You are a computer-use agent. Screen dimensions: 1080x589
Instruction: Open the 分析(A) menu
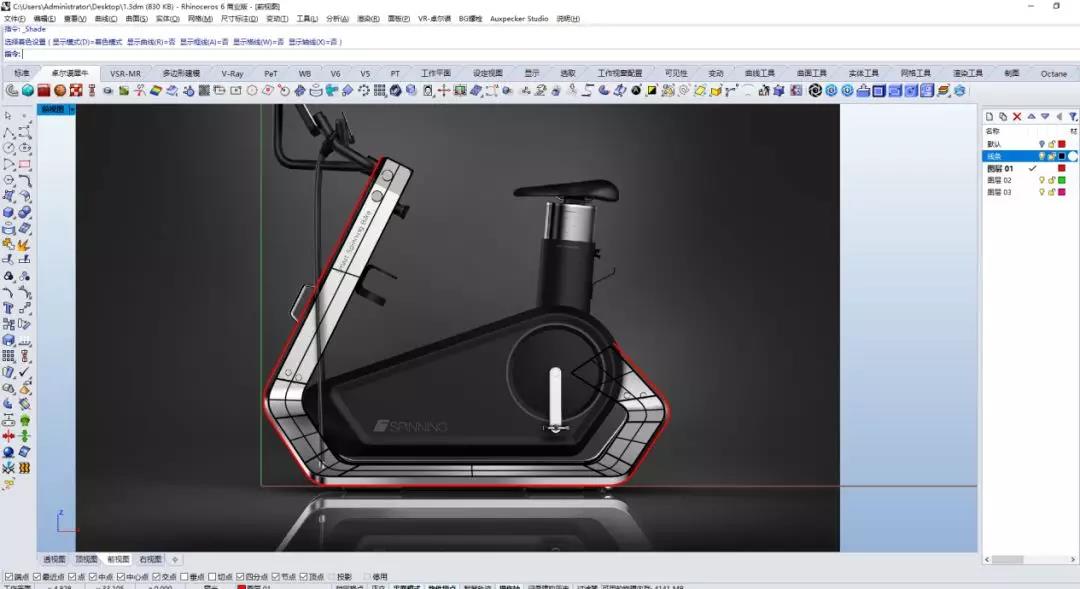pos(338,19)
